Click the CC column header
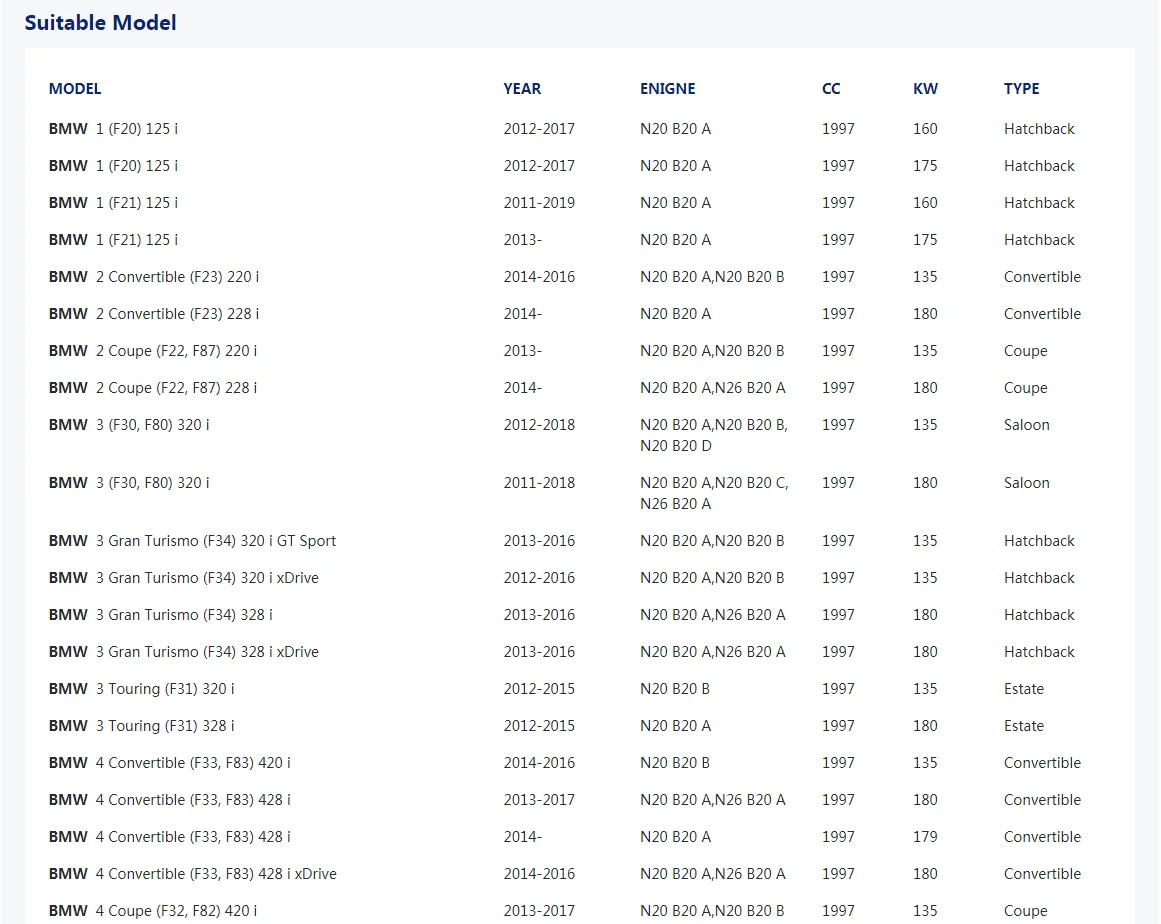Screen dimensions: 1161x924 coord(831,89)
